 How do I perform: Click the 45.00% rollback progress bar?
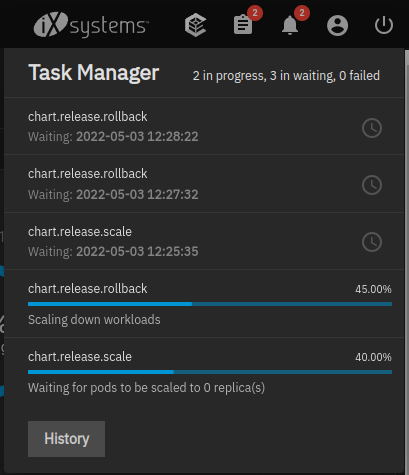210,304
